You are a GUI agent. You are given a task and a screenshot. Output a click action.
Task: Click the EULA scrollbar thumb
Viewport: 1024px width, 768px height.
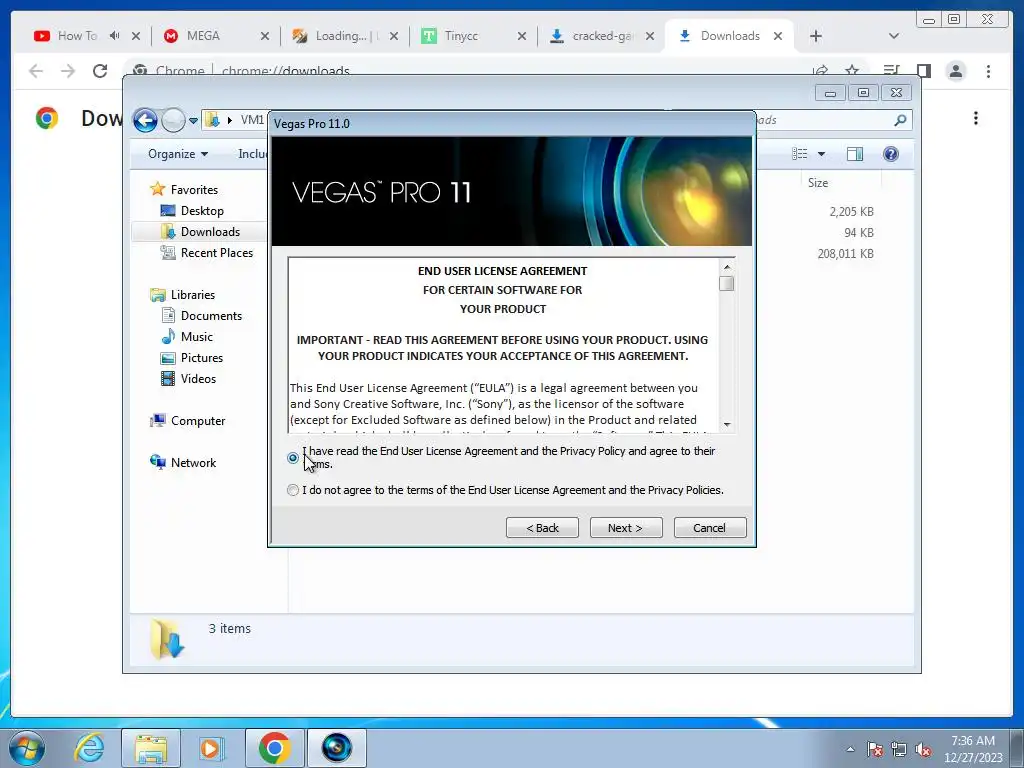coord(727,283)
